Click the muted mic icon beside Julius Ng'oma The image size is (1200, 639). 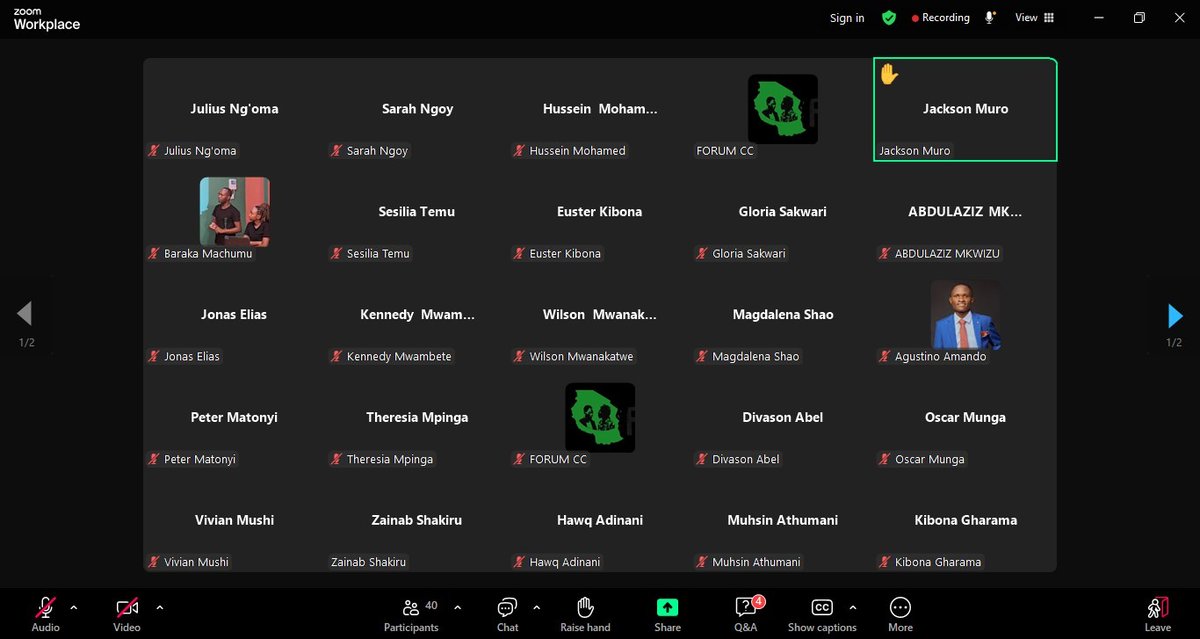click(154, 151)
